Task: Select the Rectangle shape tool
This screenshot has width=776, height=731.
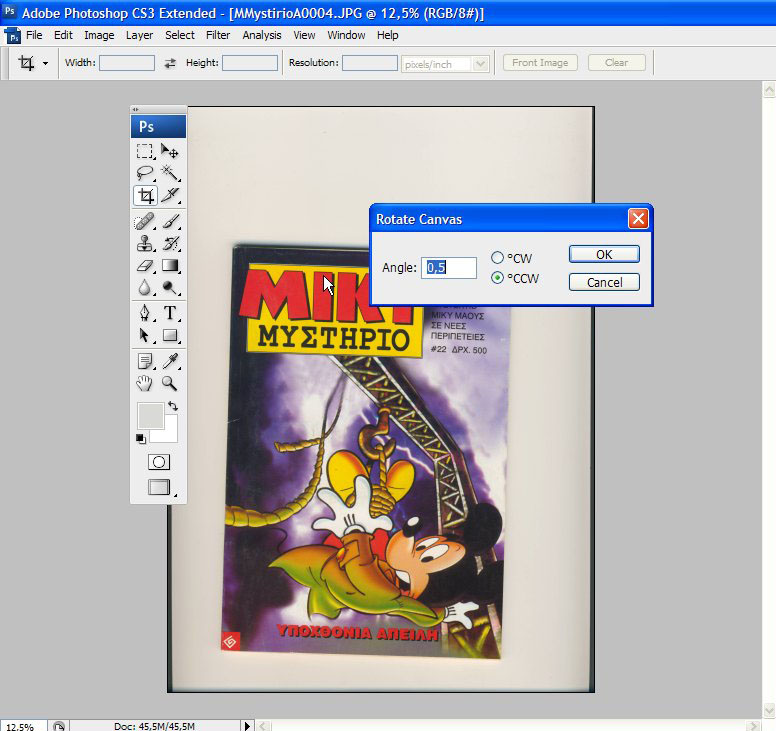Action: 170,336
